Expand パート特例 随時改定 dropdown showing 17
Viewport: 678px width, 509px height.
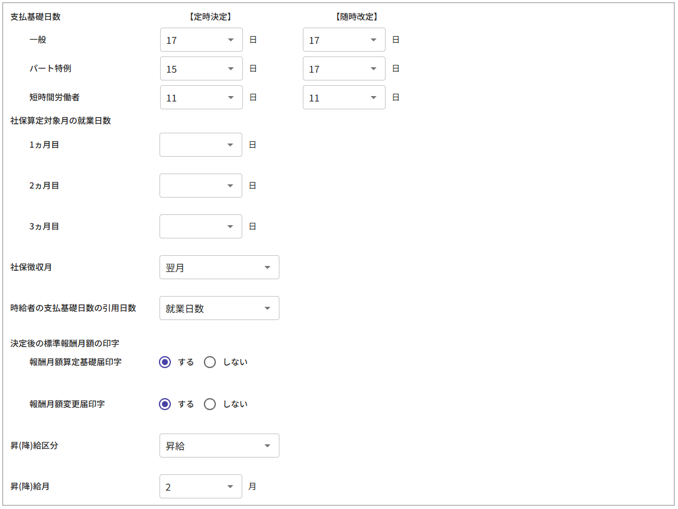(344, 69)
